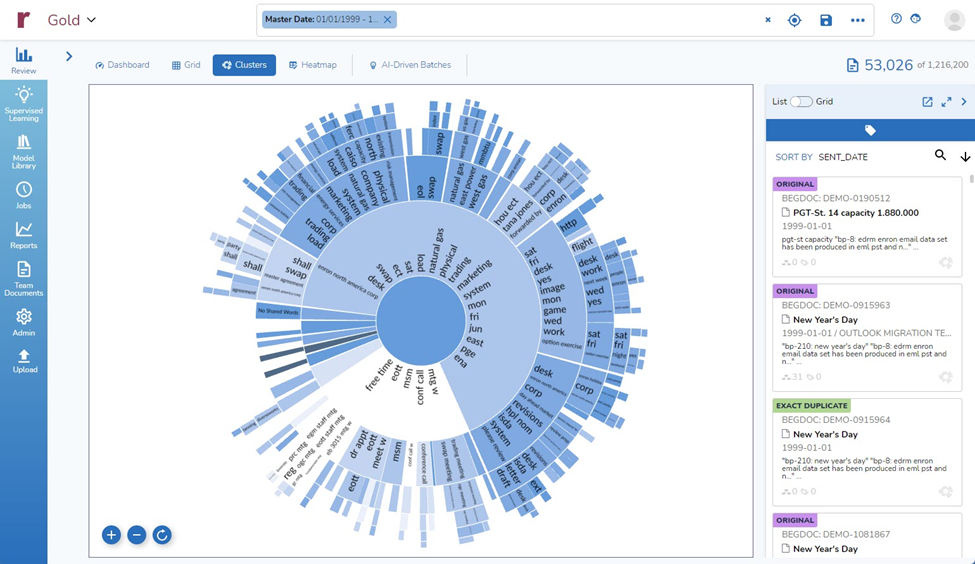Viewport: 975px width, 564px height.
Task: Click the EXACT DUPLICATE label
Action: click(x=811, y=405)
